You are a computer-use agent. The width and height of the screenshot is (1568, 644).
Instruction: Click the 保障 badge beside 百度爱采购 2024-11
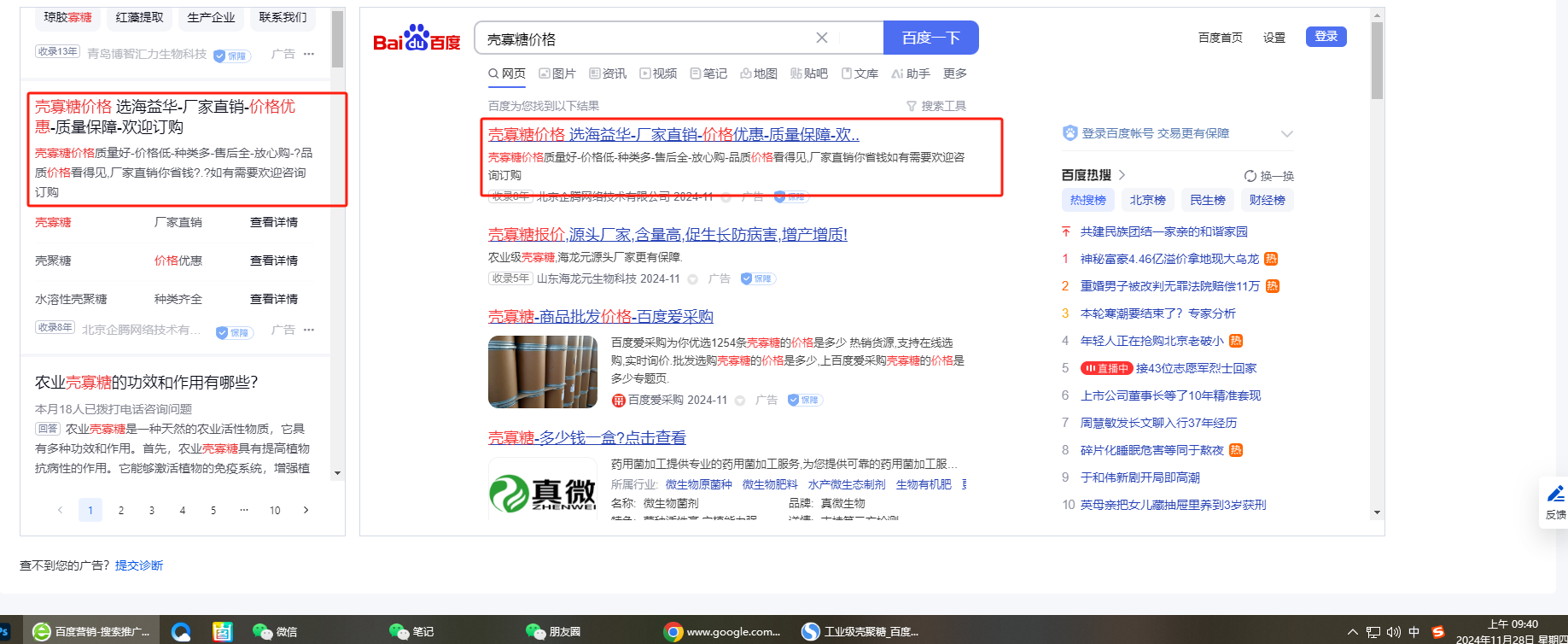tap(804, 400)
